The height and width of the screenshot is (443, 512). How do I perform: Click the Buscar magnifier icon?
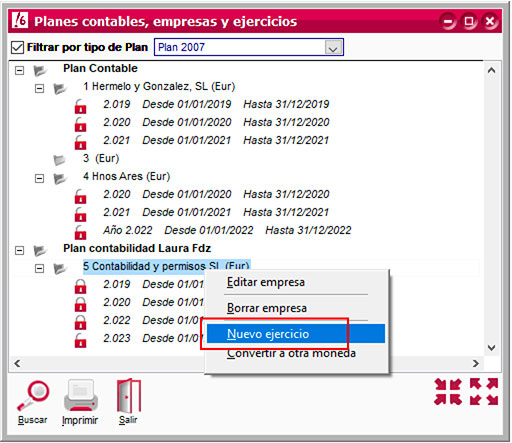(33, 396)
